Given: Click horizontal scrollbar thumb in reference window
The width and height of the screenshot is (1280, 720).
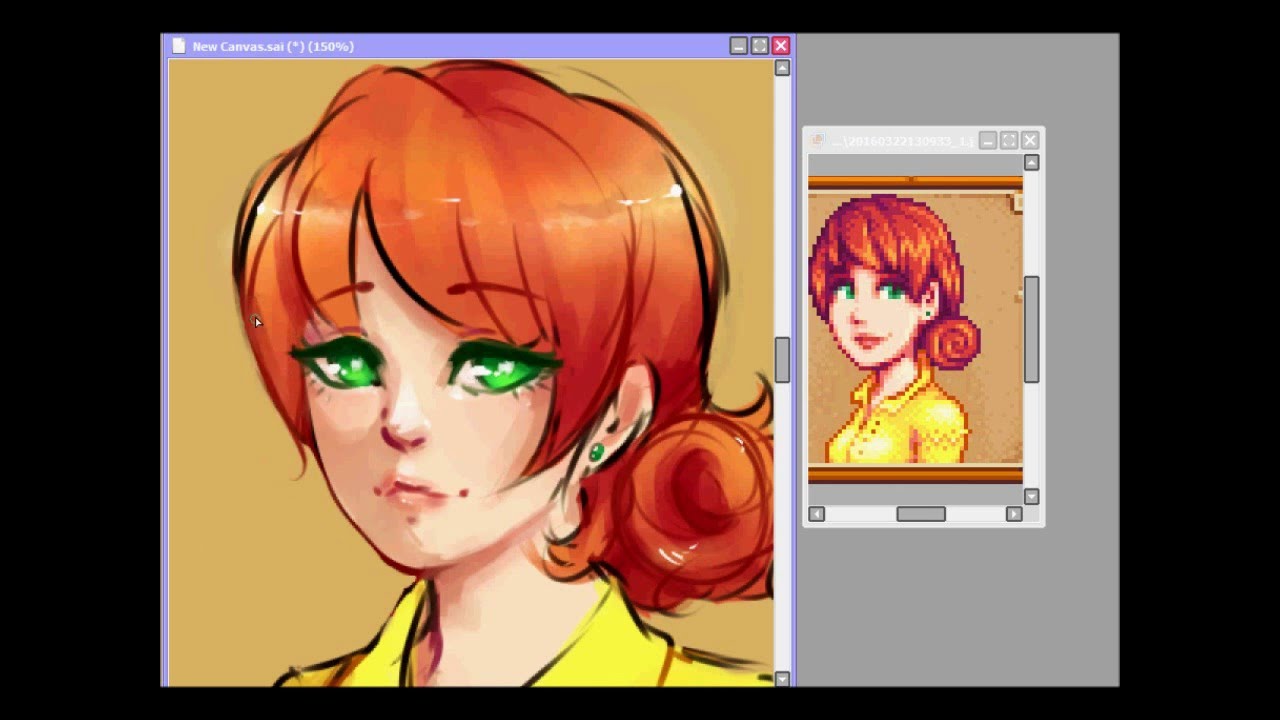Looking at the screenshot, I should [x=921, y=514].
